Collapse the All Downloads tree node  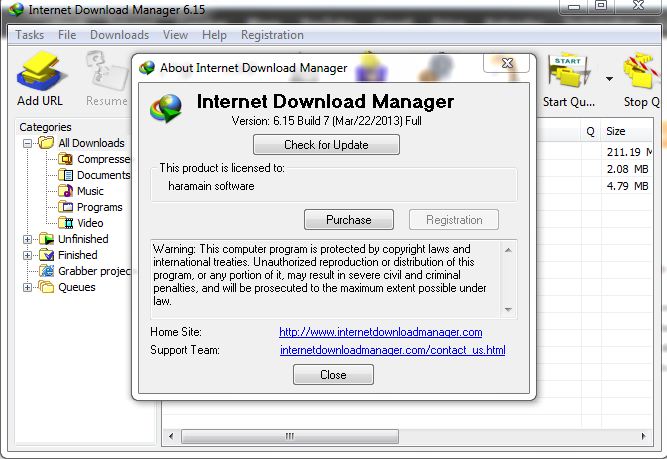click(27, 143)
